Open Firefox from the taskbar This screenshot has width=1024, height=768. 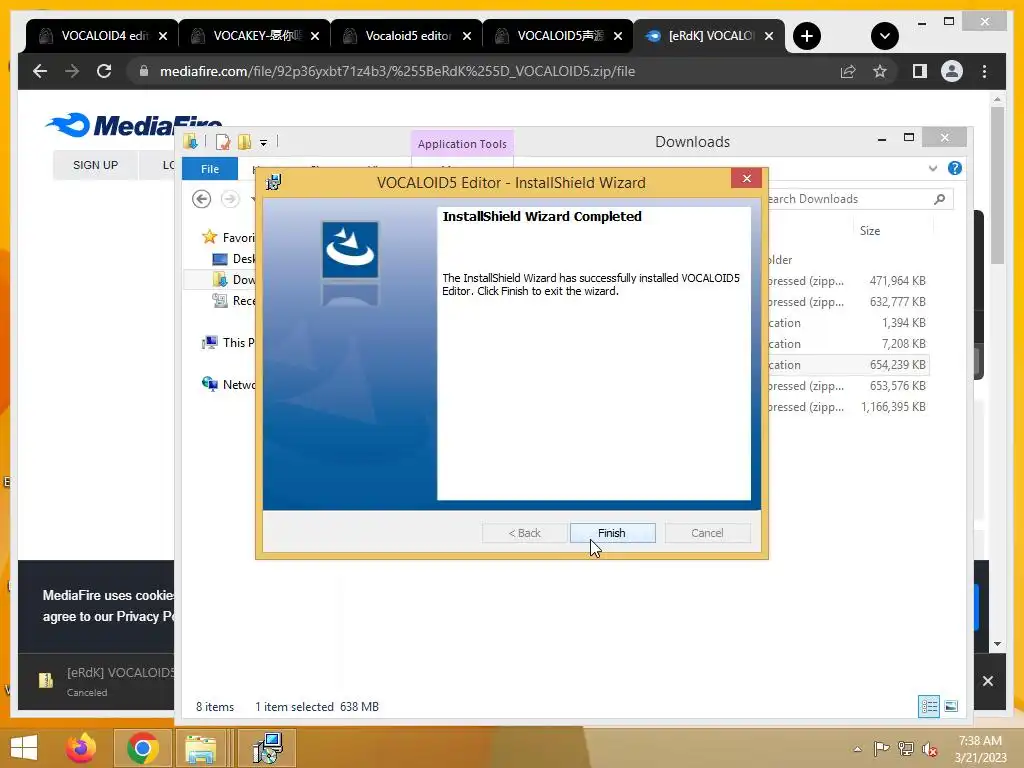tap(81, 748)
